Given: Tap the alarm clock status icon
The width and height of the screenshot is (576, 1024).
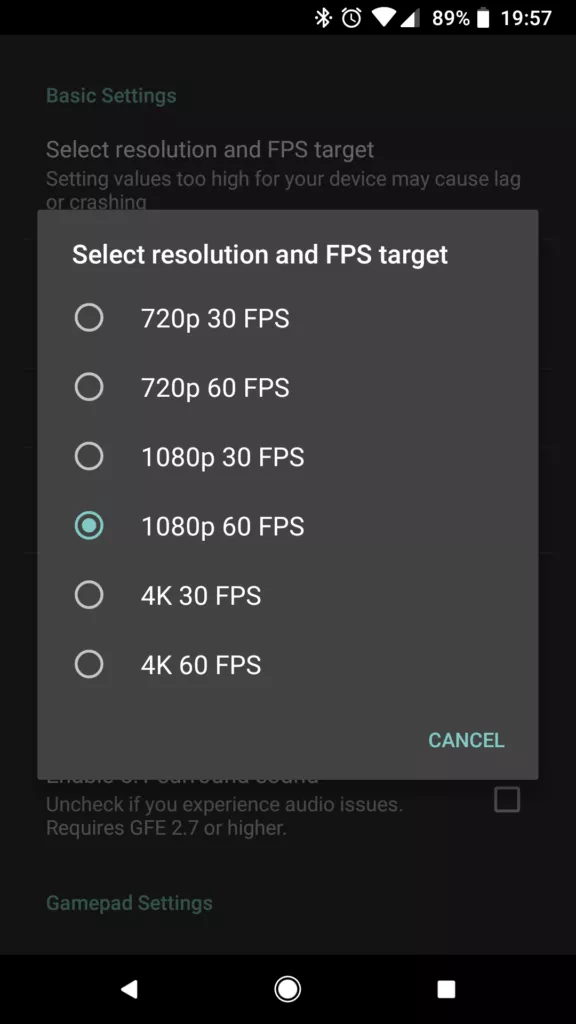Looking at the screenshot, I should click(351, 18).
